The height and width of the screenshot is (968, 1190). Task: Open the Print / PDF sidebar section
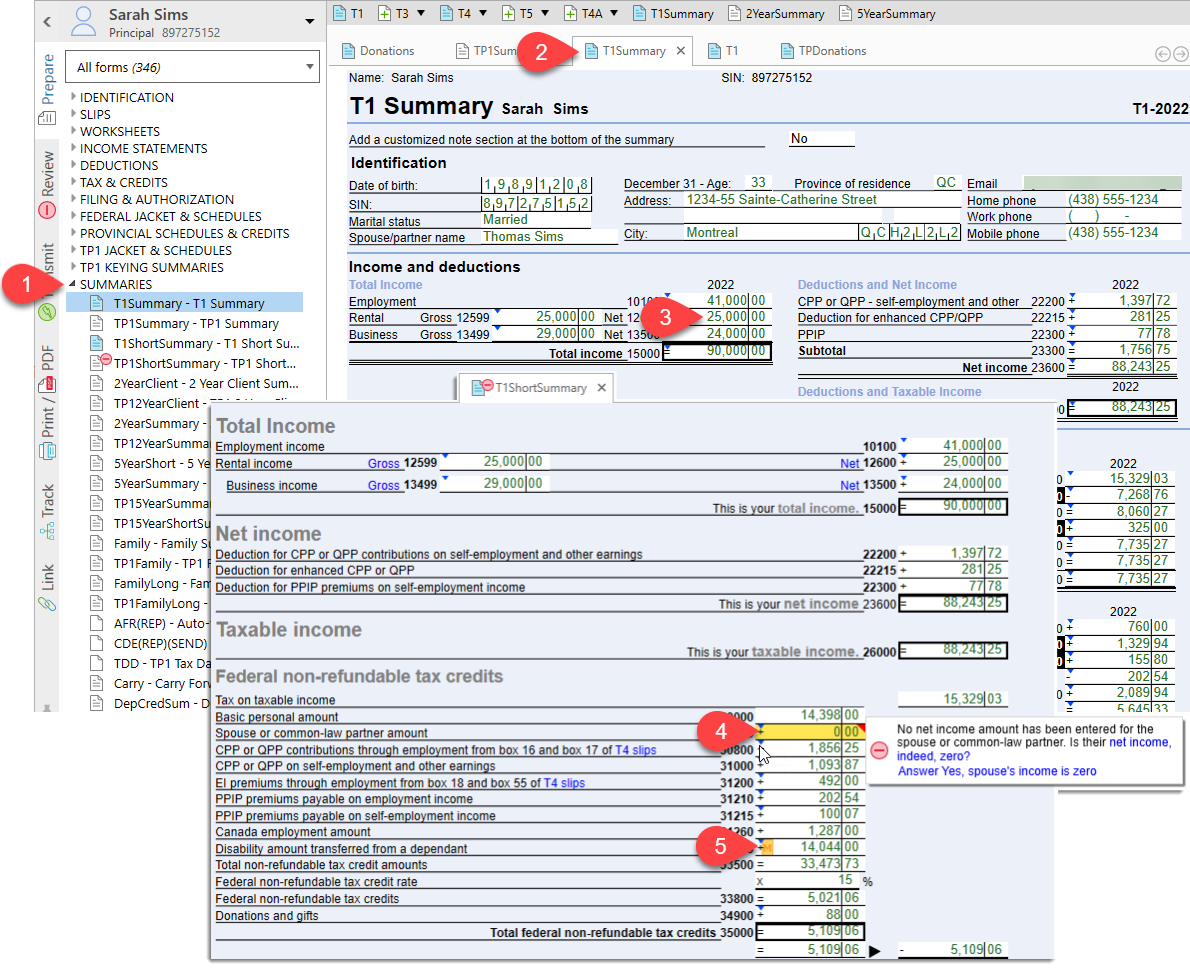(47, 402)
